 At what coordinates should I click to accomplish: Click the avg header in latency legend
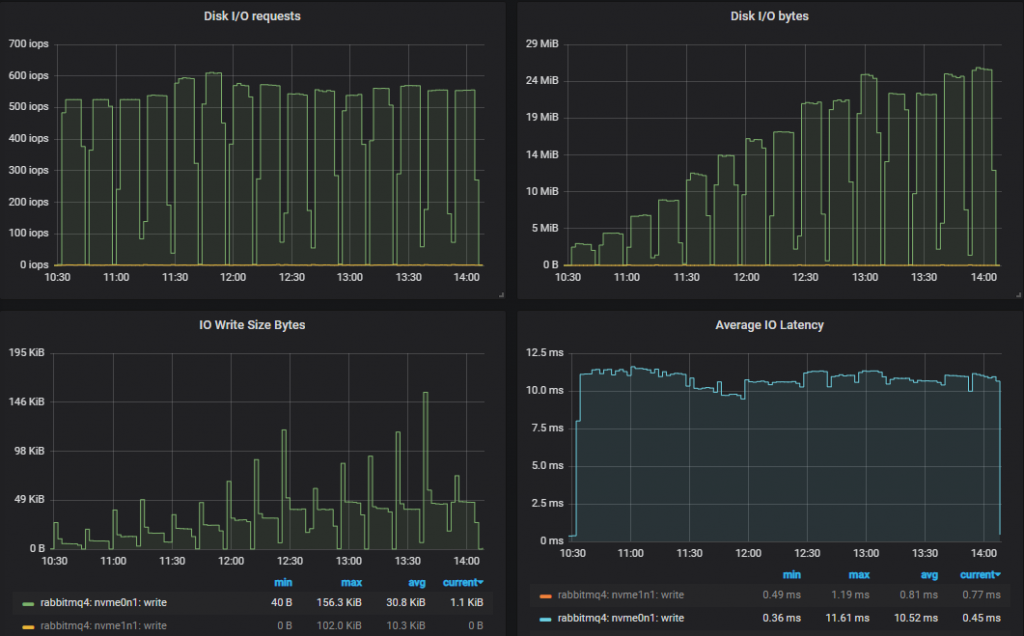929,574
